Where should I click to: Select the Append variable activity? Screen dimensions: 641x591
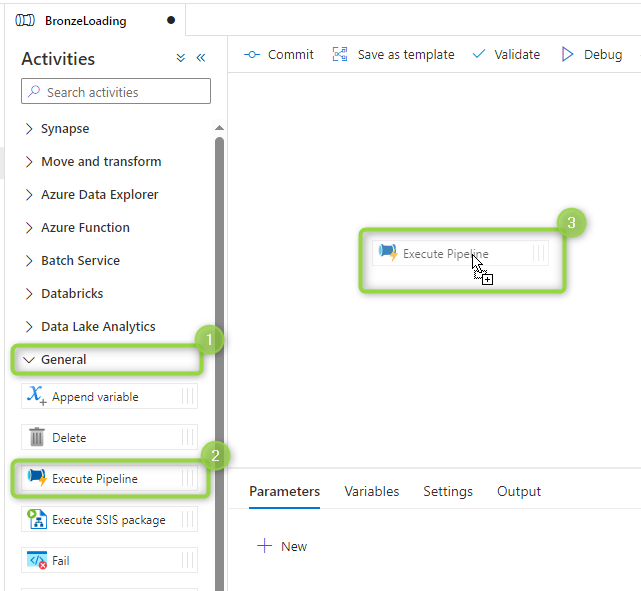(x=110, y=396)
